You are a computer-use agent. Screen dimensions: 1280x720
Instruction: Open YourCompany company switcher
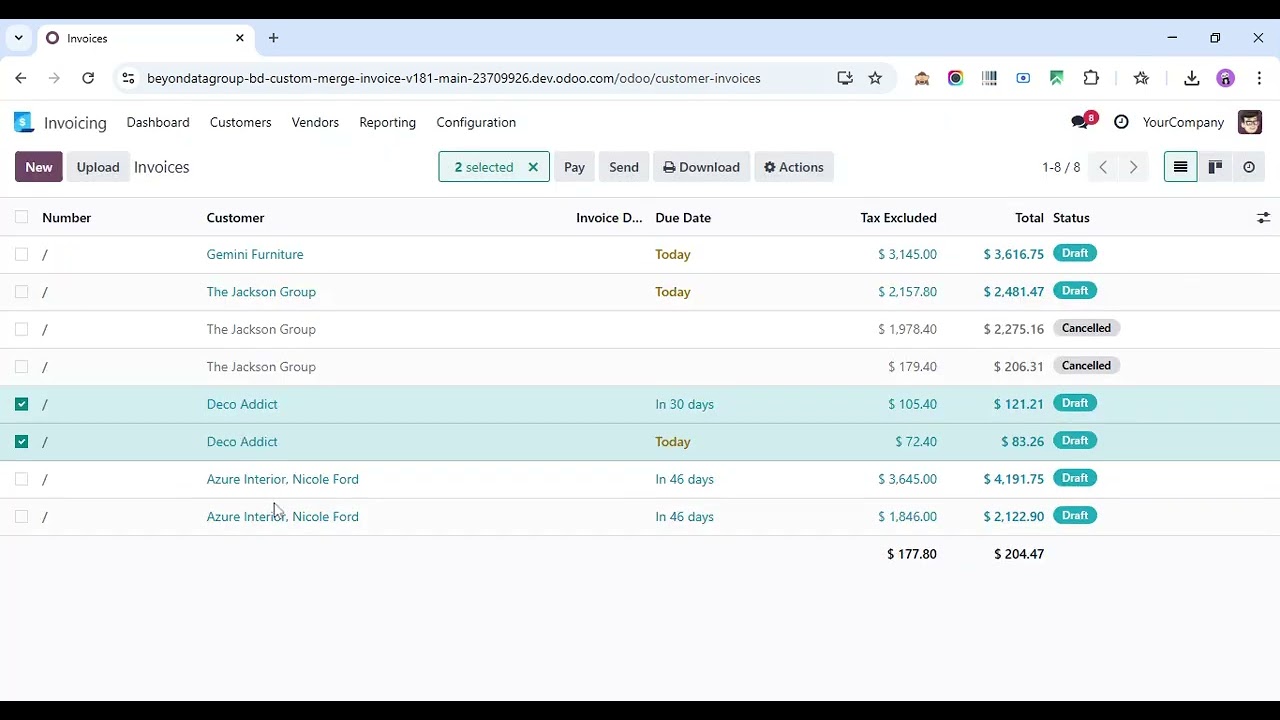pos(1183,122)
